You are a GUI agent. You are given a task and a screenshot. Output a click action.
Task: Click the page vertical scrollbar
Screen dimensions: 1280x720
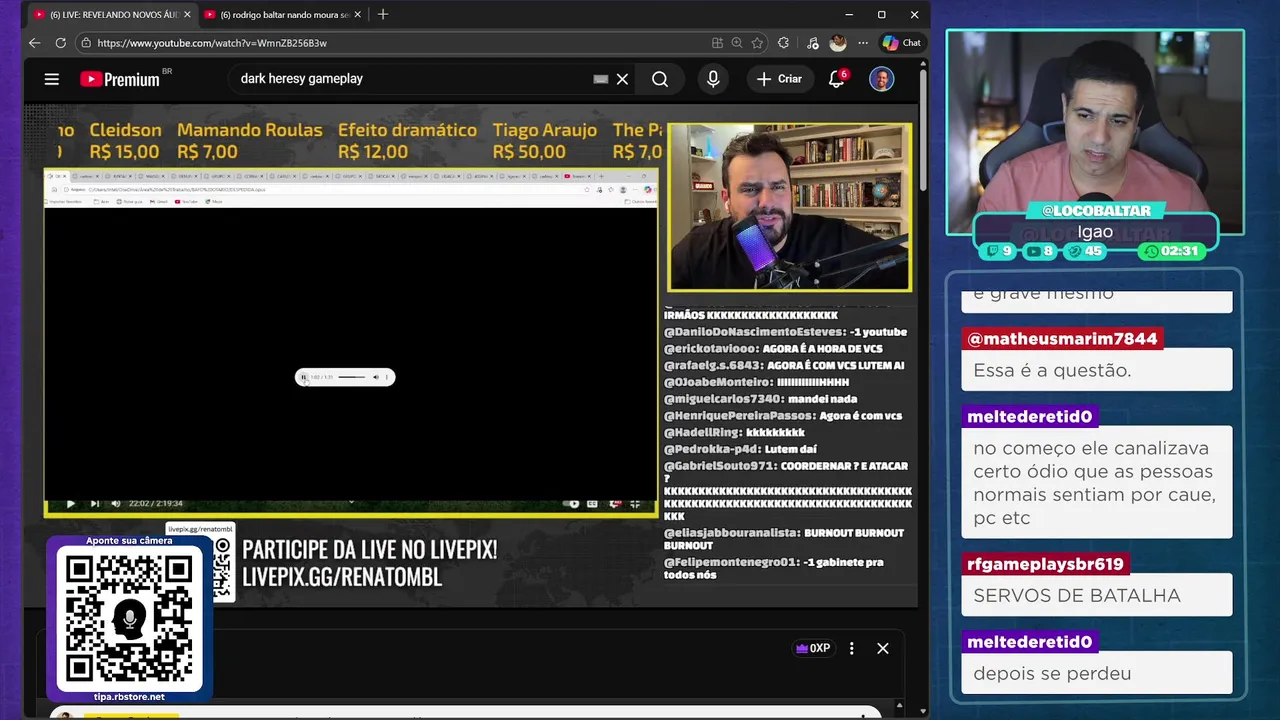pyautogui.click(x=924, y=130)
